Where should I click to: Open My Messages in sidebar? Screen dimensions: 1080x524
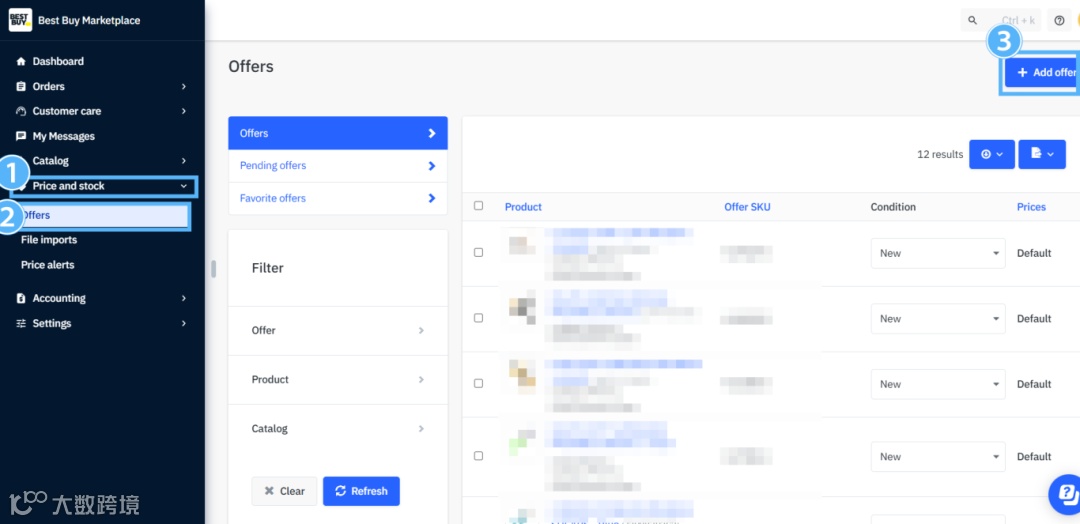[63, 136]
